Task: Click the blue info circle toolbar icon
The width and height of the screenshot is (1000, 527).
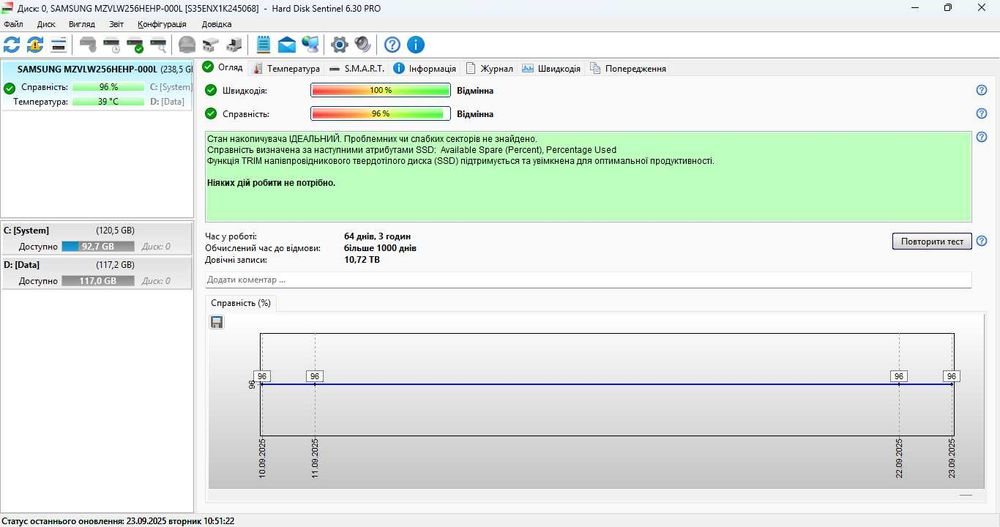Action: pos(416,45)
